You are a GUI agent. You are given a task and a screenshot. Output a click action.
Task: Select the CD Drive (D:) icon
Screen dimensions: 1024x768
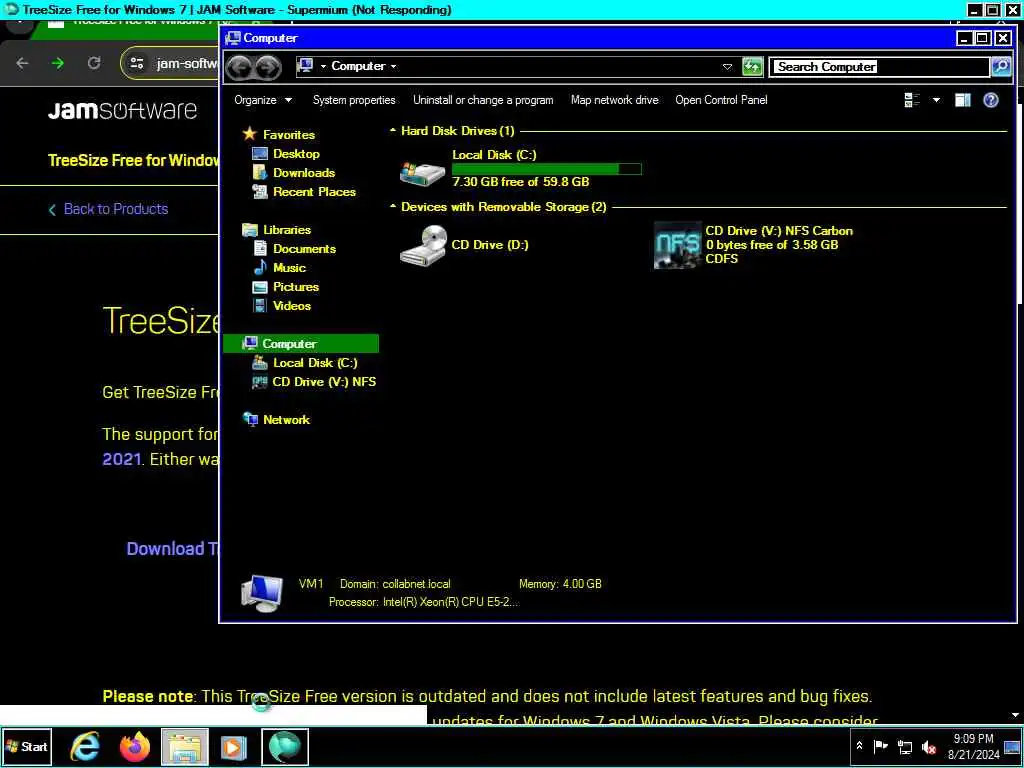423,245
